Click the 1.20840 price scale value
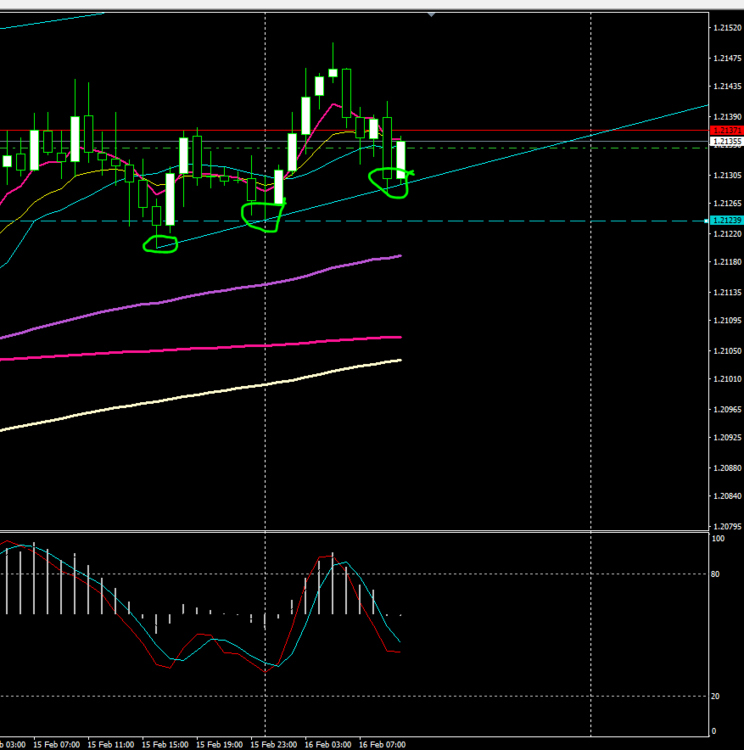The image size is (744, 750). click(x=727, y=496)
